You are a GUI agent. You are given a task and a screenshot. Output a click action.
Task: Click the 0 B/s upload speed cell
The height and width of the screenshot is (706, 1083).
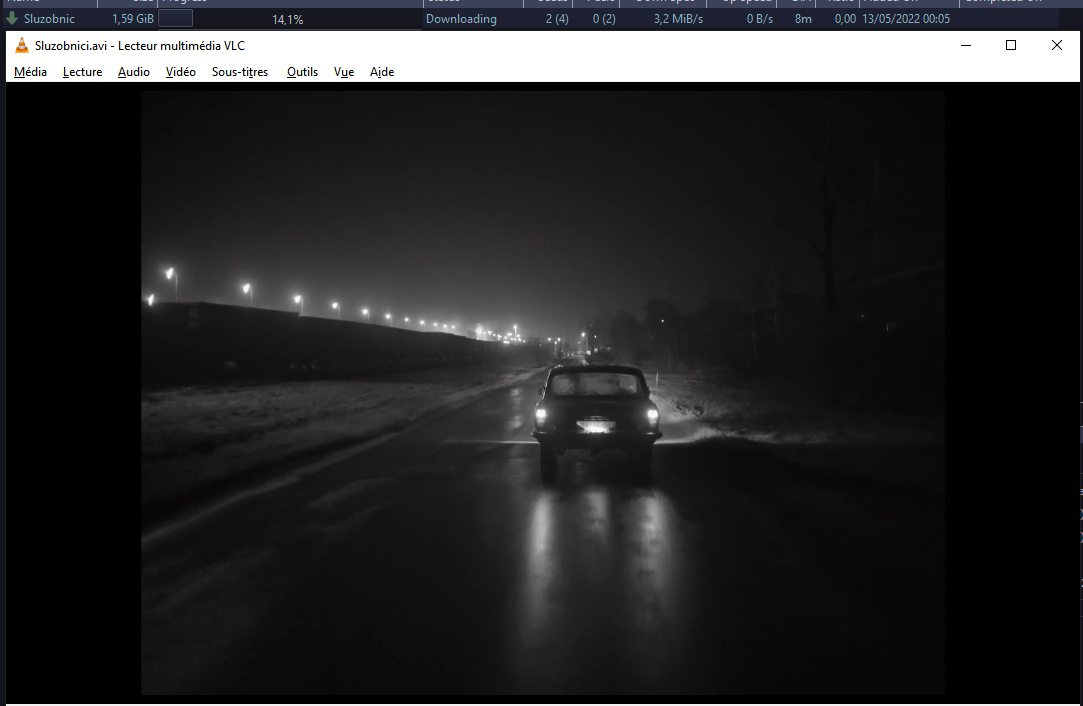tap(759, 19)
